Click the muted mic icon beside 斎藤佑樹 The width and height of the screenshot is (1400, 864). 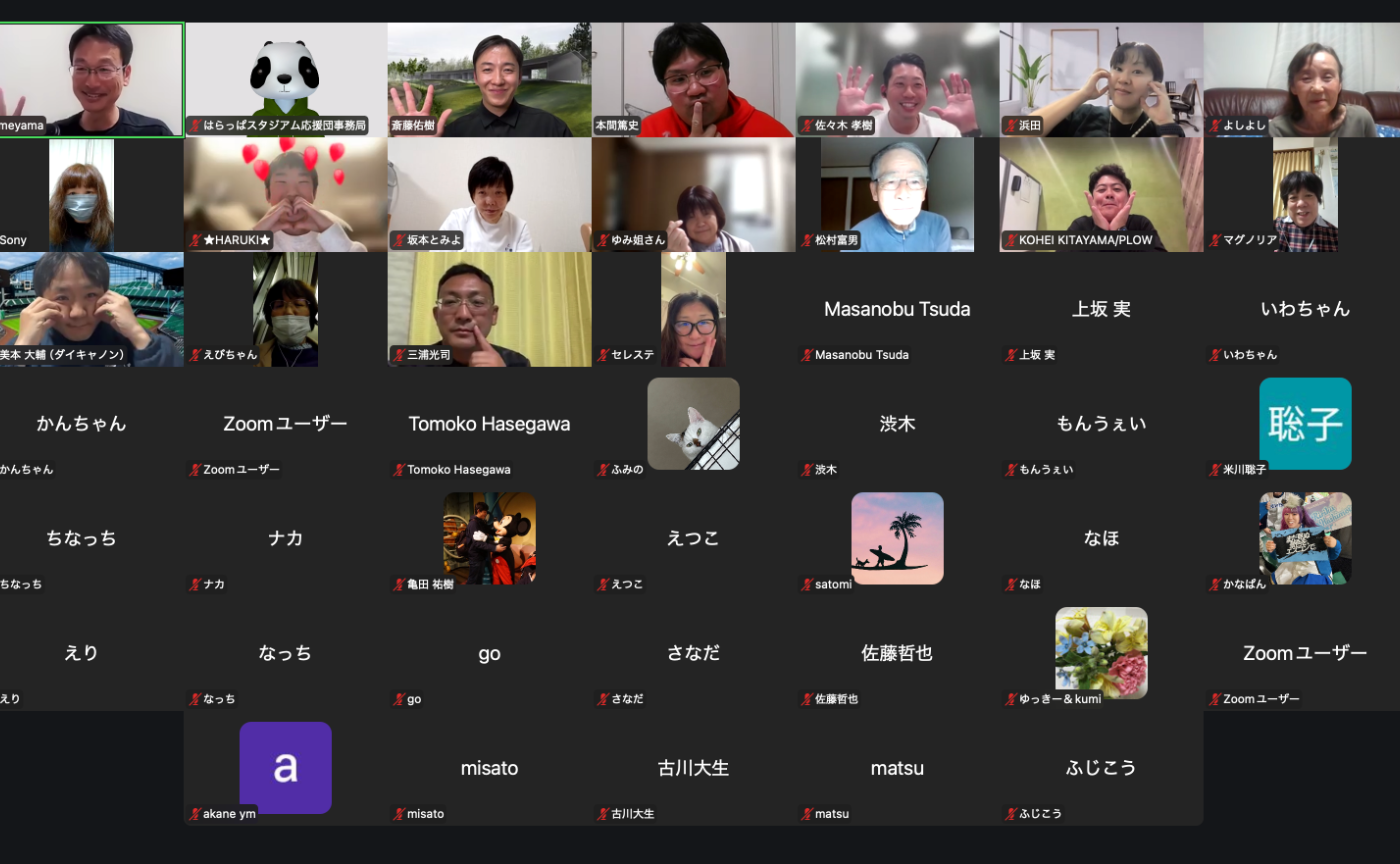[394, 125]
